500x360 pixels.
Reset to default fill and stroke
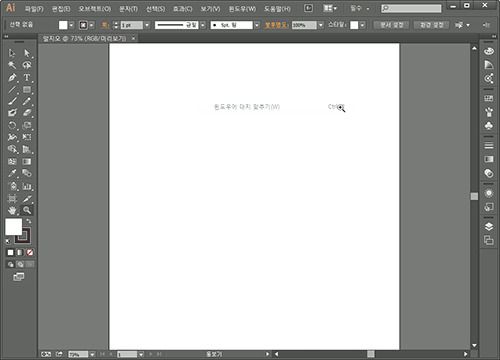(8, 241)
